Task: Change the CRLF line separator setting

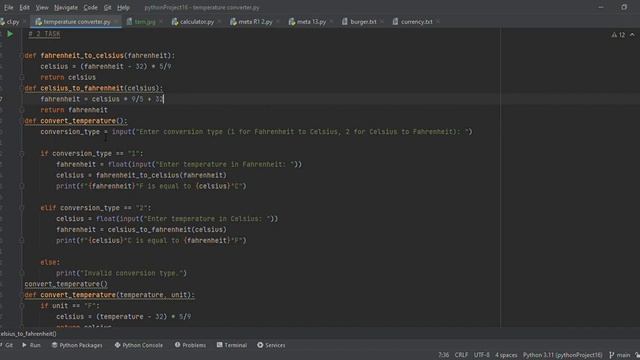Action: point(461,355)
